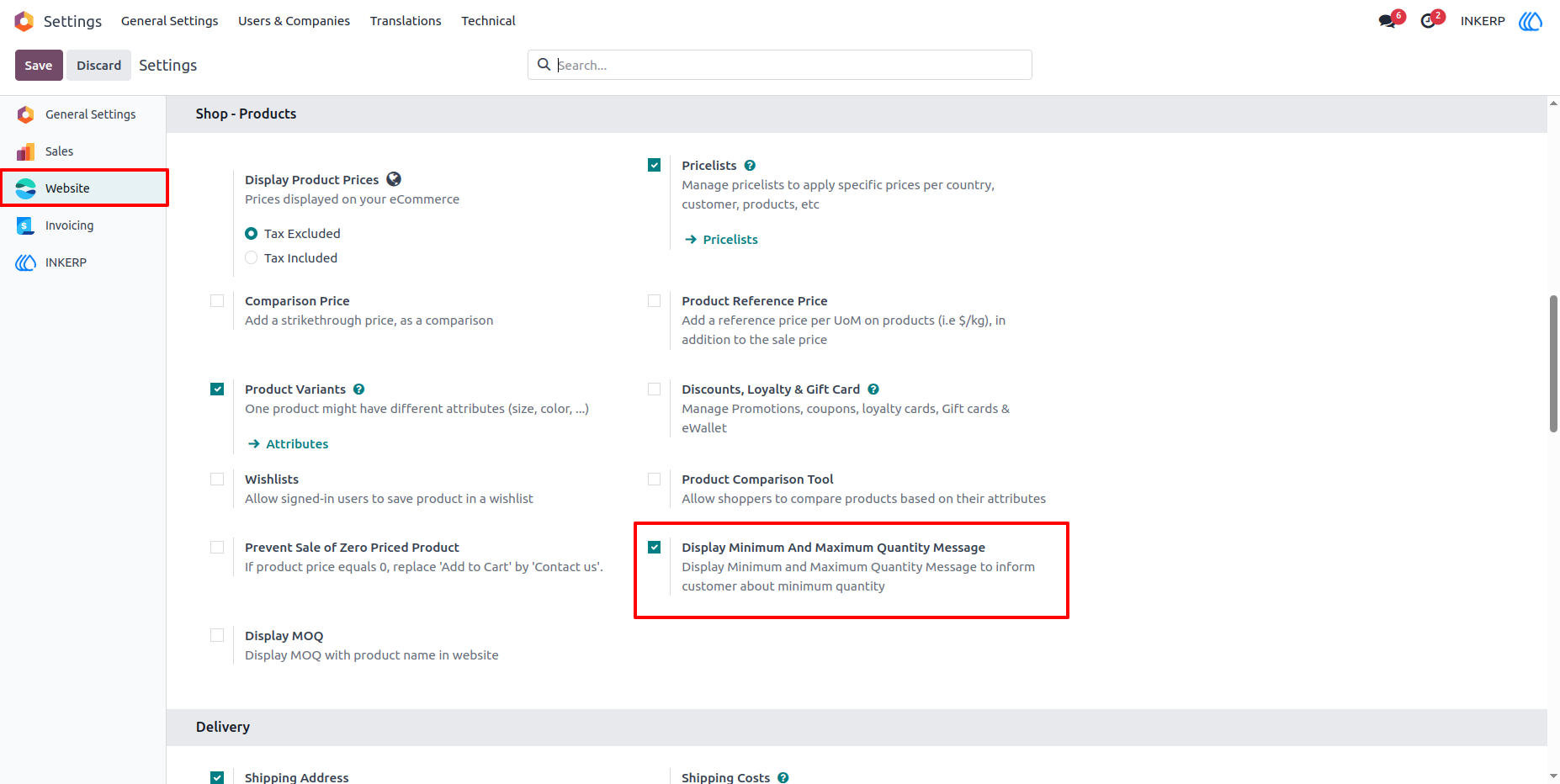
Task: Open the conversations chat bubble icon
Action: 1387,21
